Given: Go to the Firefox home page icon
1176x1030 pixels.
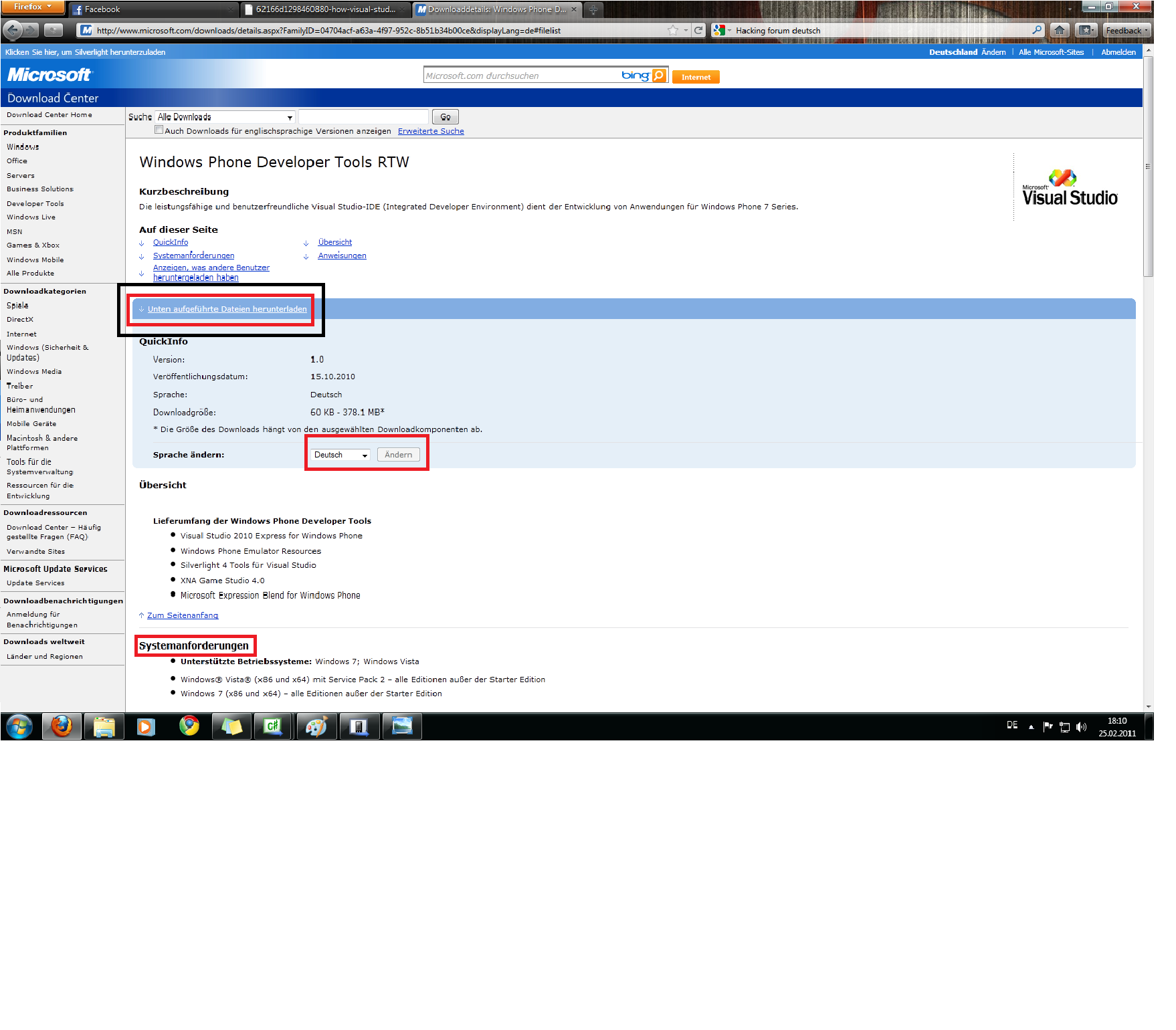Looking at the screenshot, I should point(1060,30).
